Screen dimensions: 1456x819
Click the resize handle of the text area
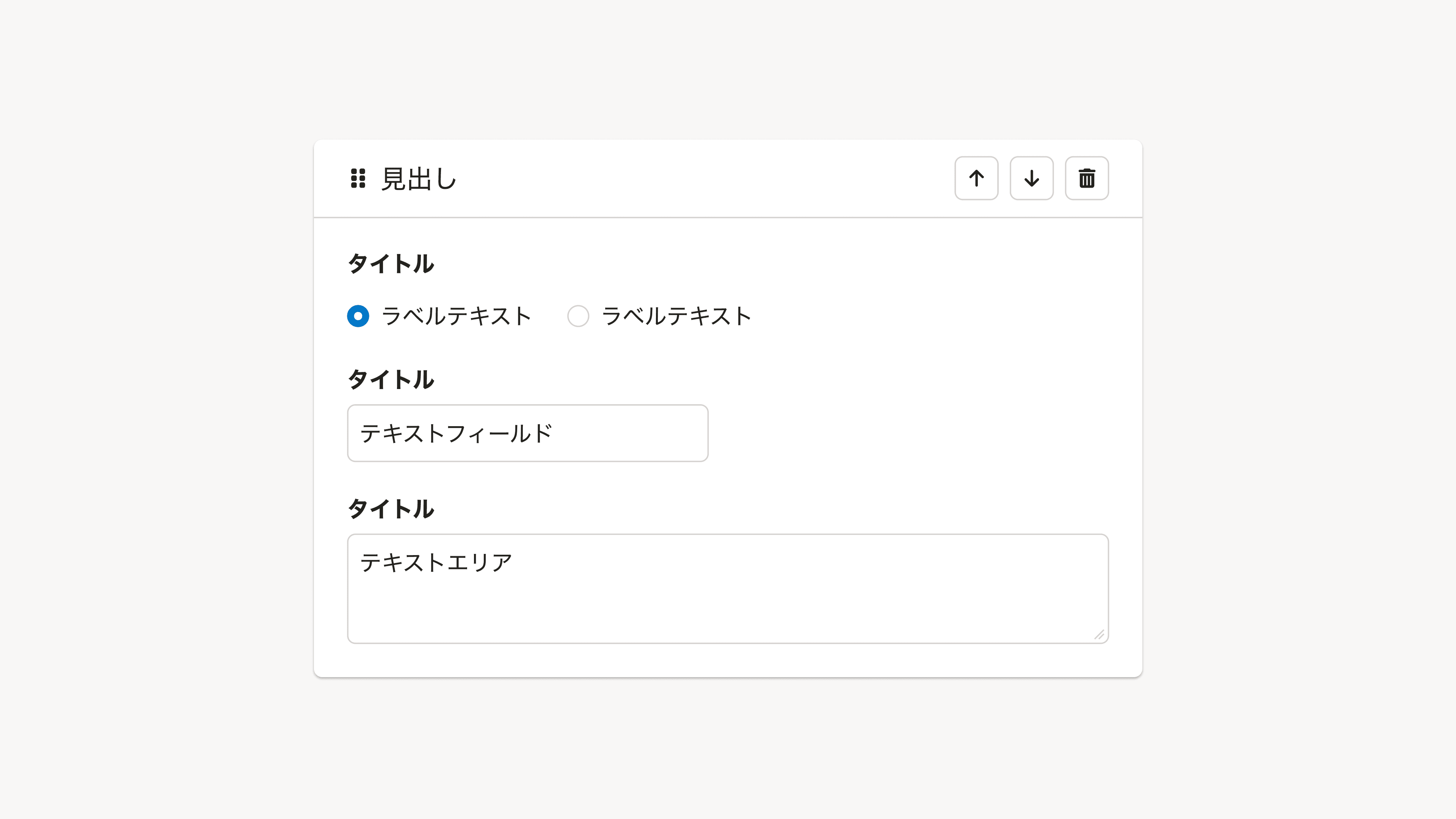(1099, 635)
